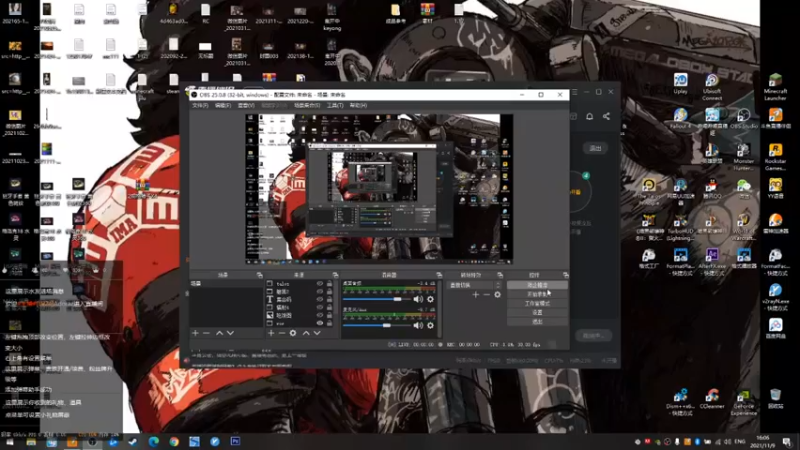
Task: Open the Help (H) menu in OBS
Action: tap(358, 106)
